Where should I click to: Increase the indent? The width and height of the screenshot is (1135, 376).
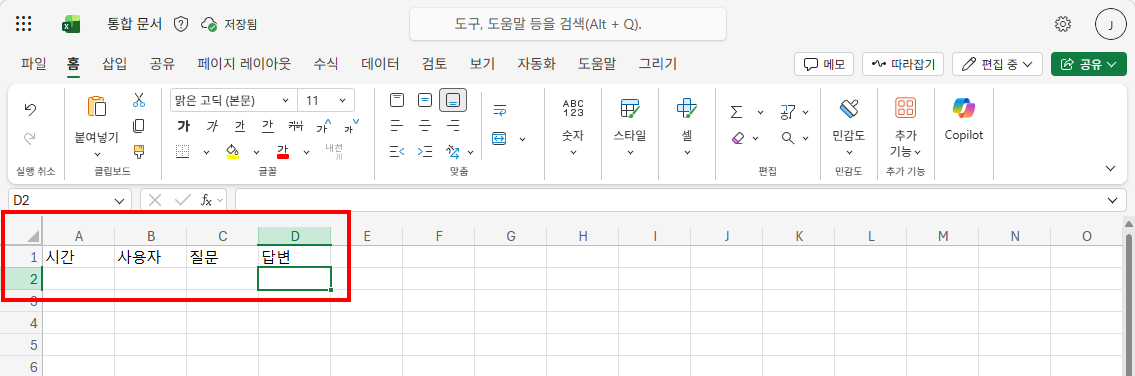(x=425, y=151)
